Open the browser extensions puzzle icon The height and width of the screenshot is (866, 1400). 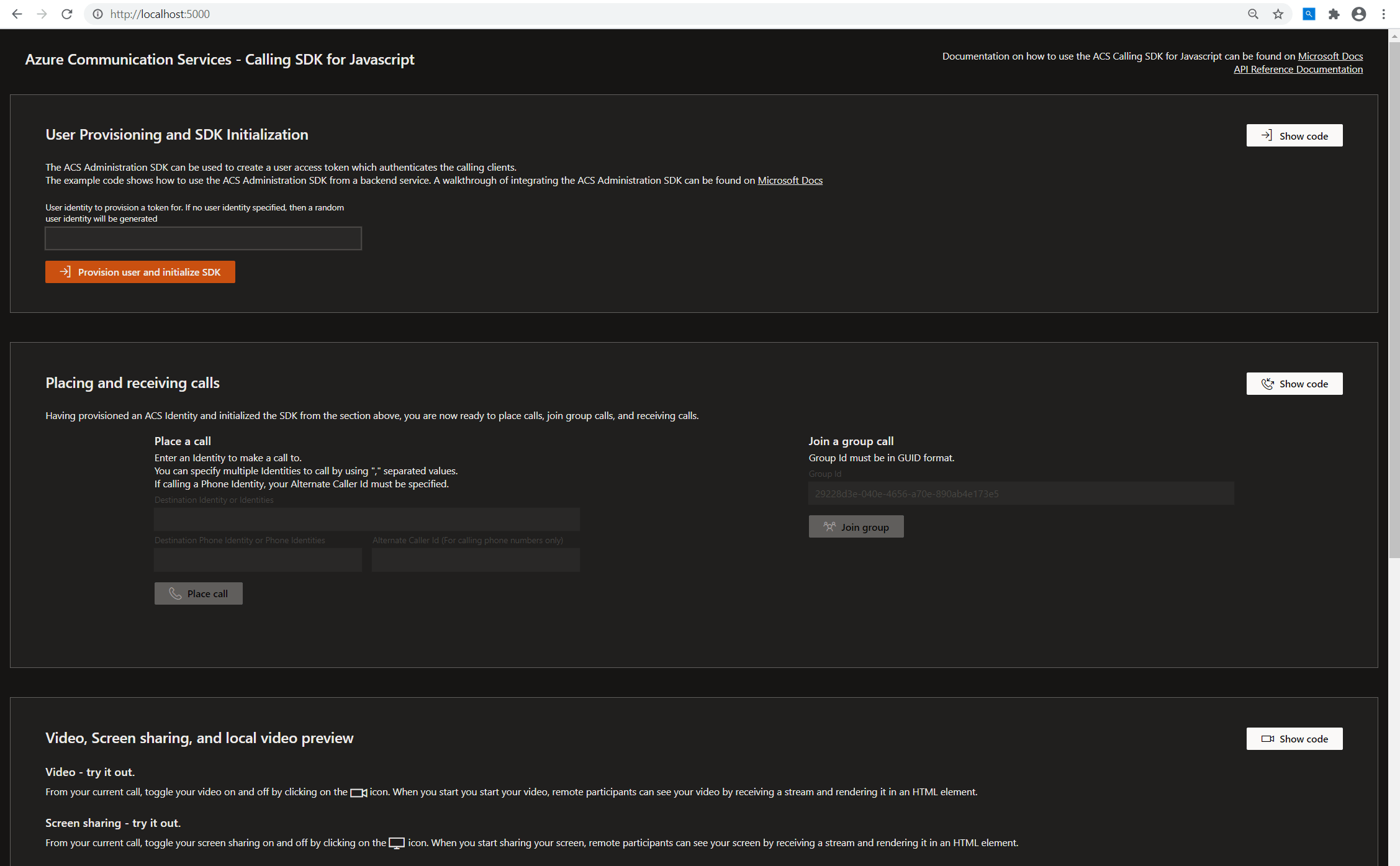pyautogui.click(x=1334, y=14)
